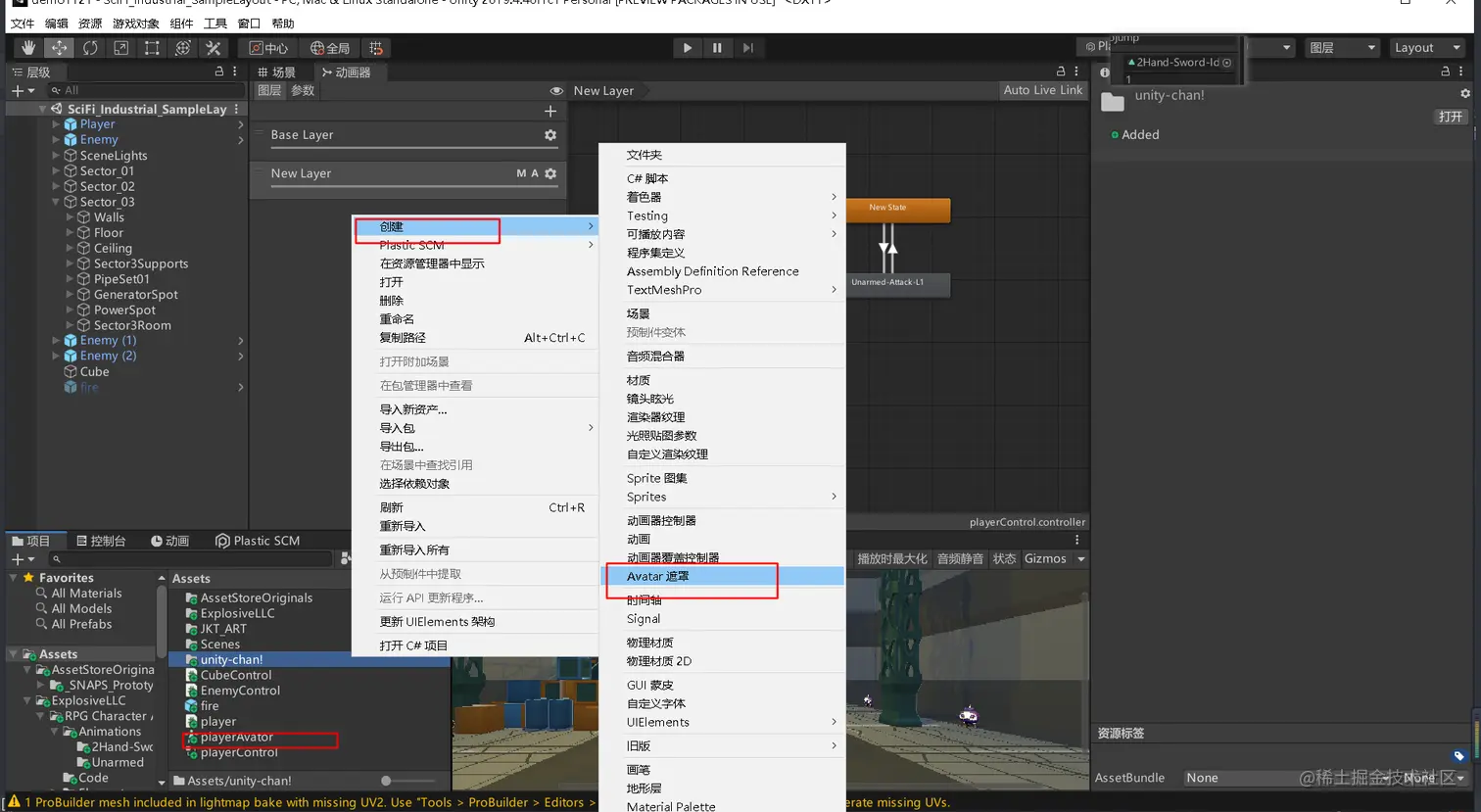Image resolution: width=1481 pixels, height=812 pixels.
Task: Select the Move tool in toolbar
Action: pos(60,48)
